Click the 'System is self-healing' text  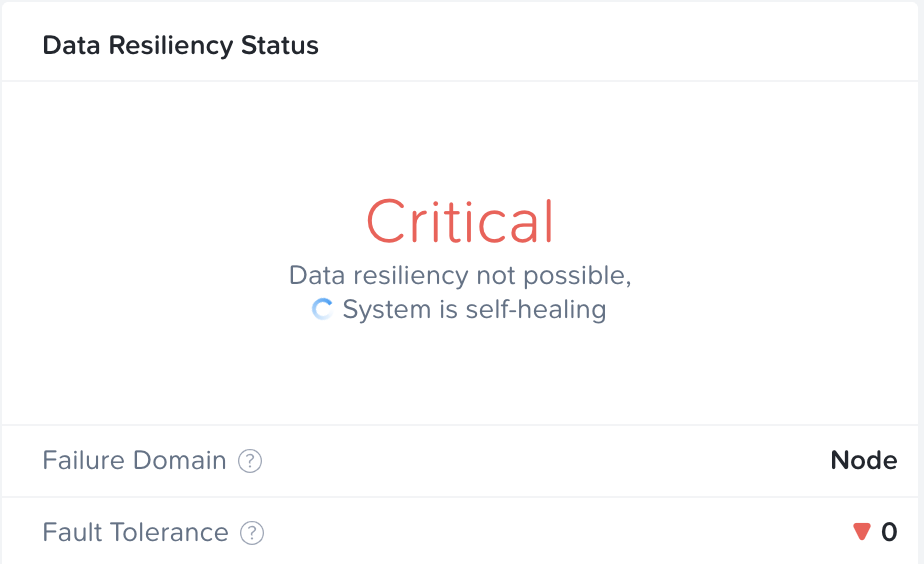pyautogui.click(x=474, y=309)
